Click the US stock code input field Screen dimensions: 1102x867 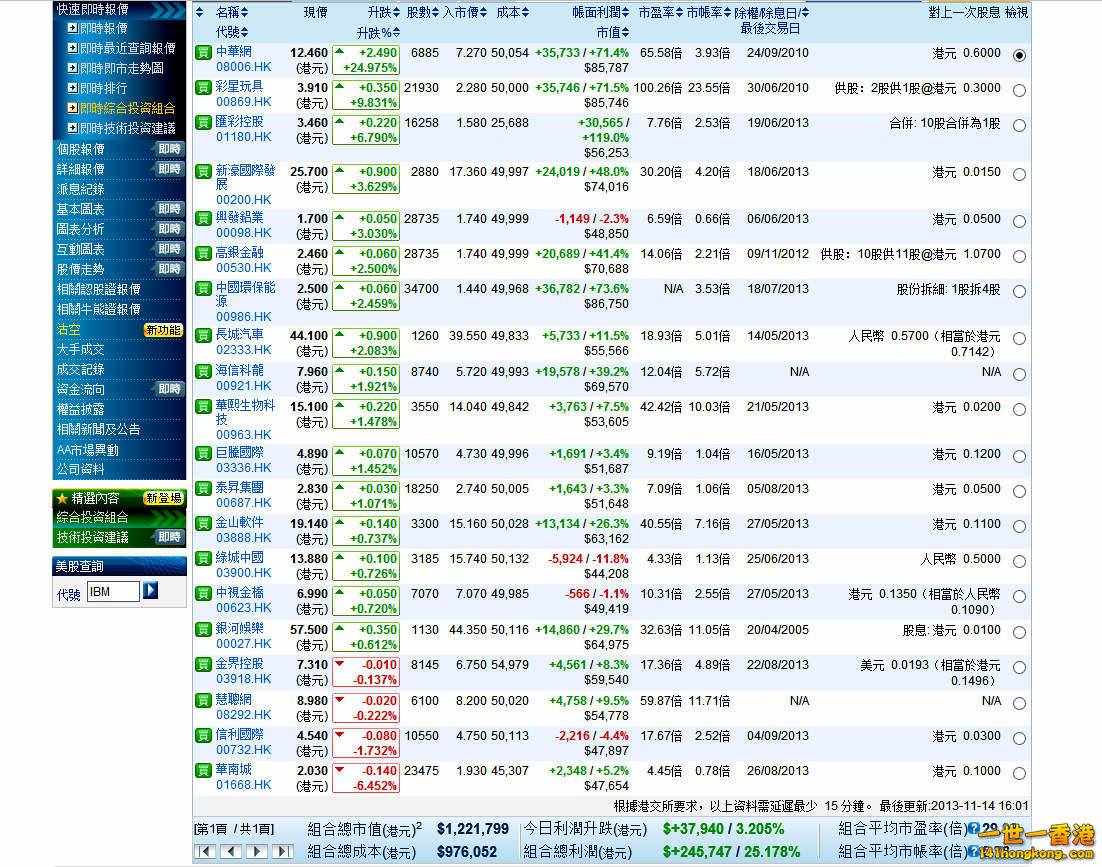113,592
